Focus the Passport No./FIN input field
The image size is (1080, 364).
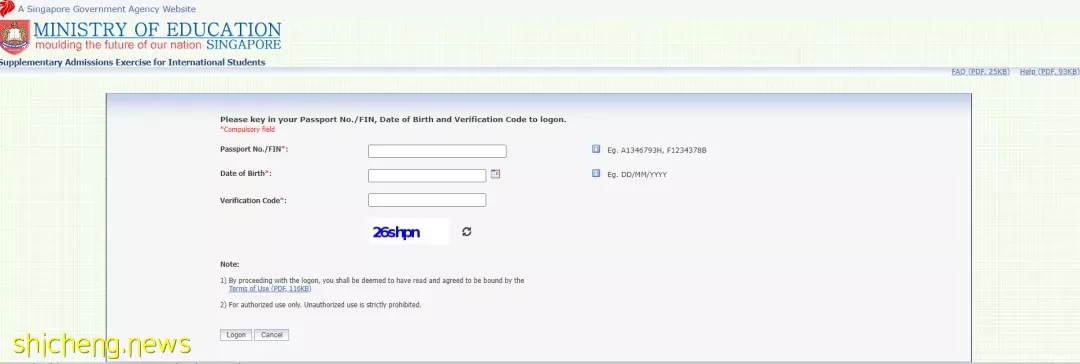437,151
